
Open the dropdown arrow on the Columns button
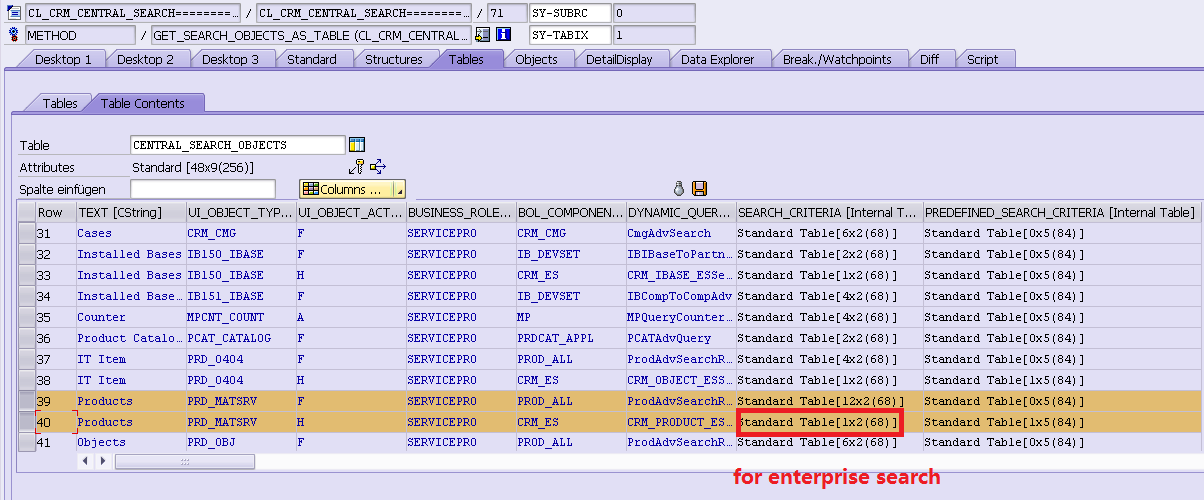pyautogui.click(x=400, y=189)
